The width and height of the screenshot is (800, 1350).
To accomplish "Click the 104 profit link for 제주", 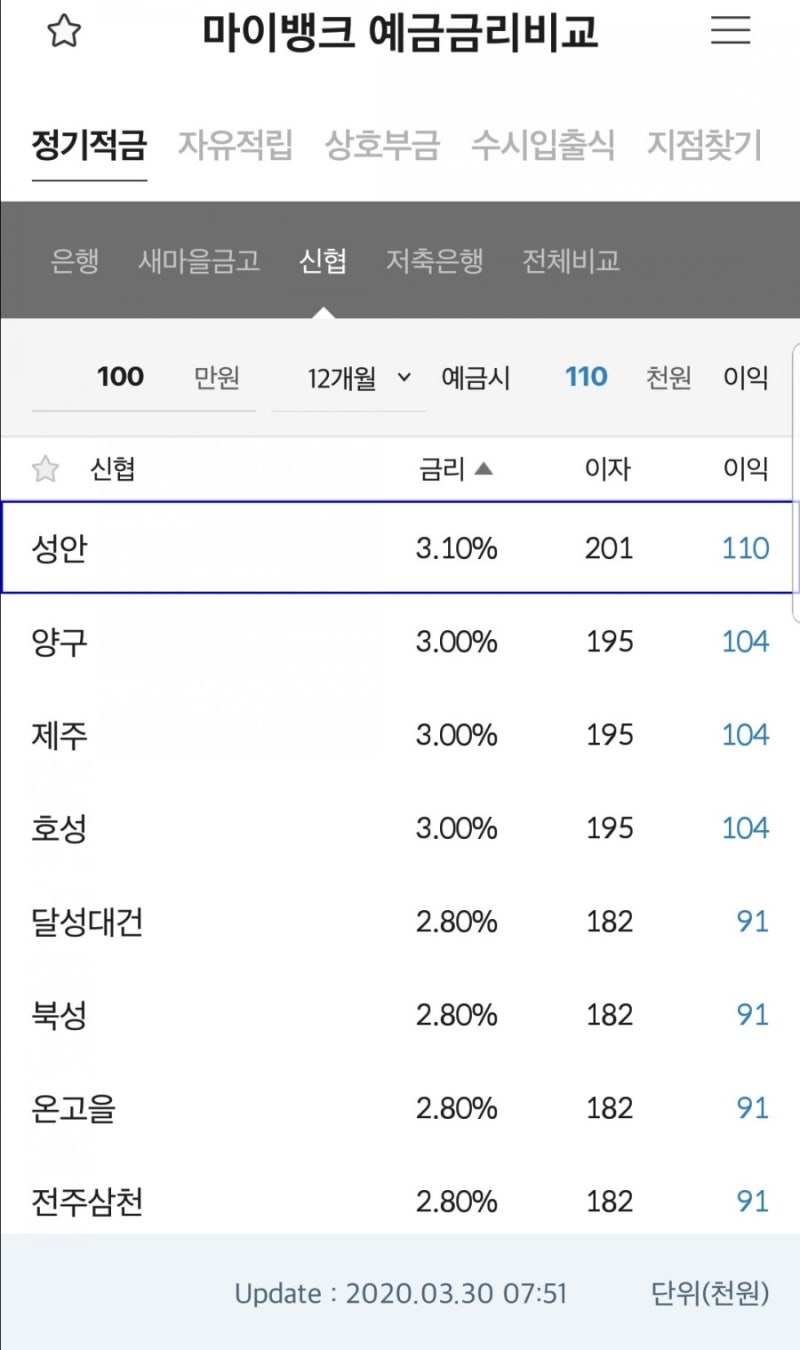I will (x=745, y=735).
